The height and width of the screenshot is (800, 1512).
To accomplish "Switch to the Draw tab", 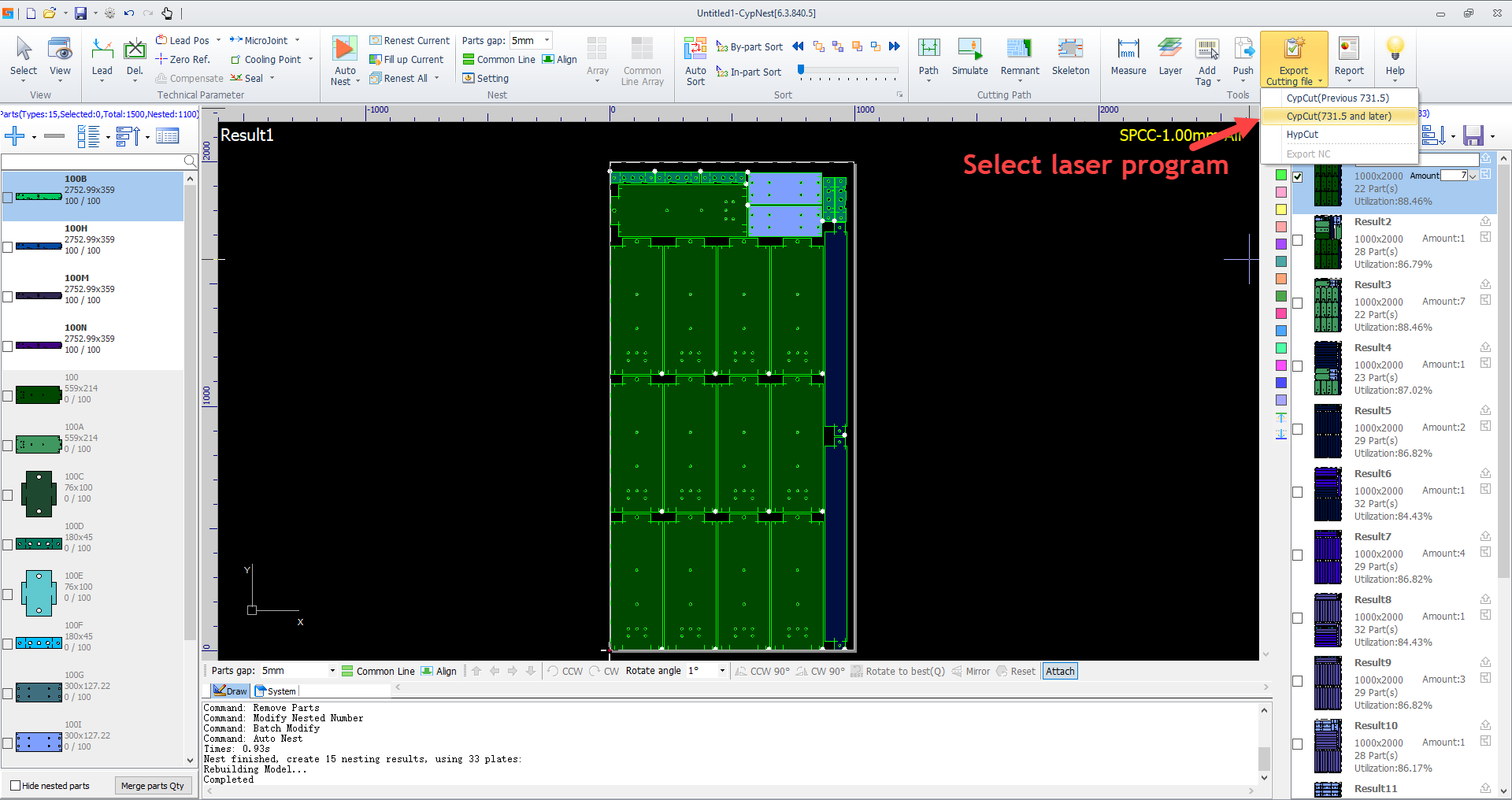I will coord(230,691).
